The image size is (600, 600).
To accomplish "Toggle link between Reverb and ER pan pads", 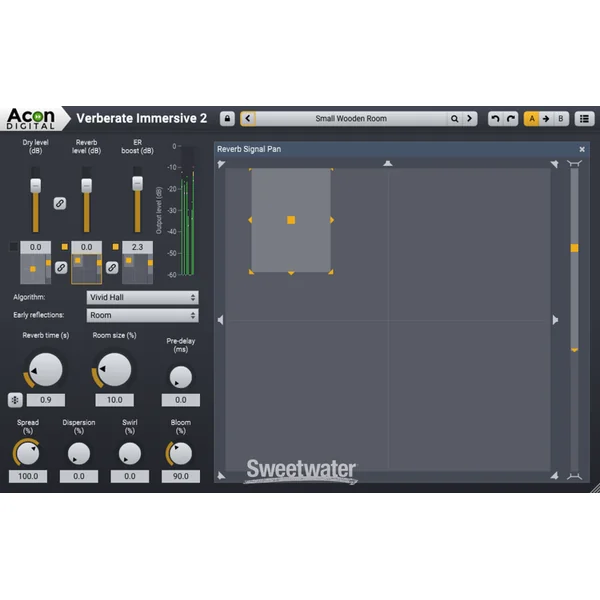I will tap(112, 267).
